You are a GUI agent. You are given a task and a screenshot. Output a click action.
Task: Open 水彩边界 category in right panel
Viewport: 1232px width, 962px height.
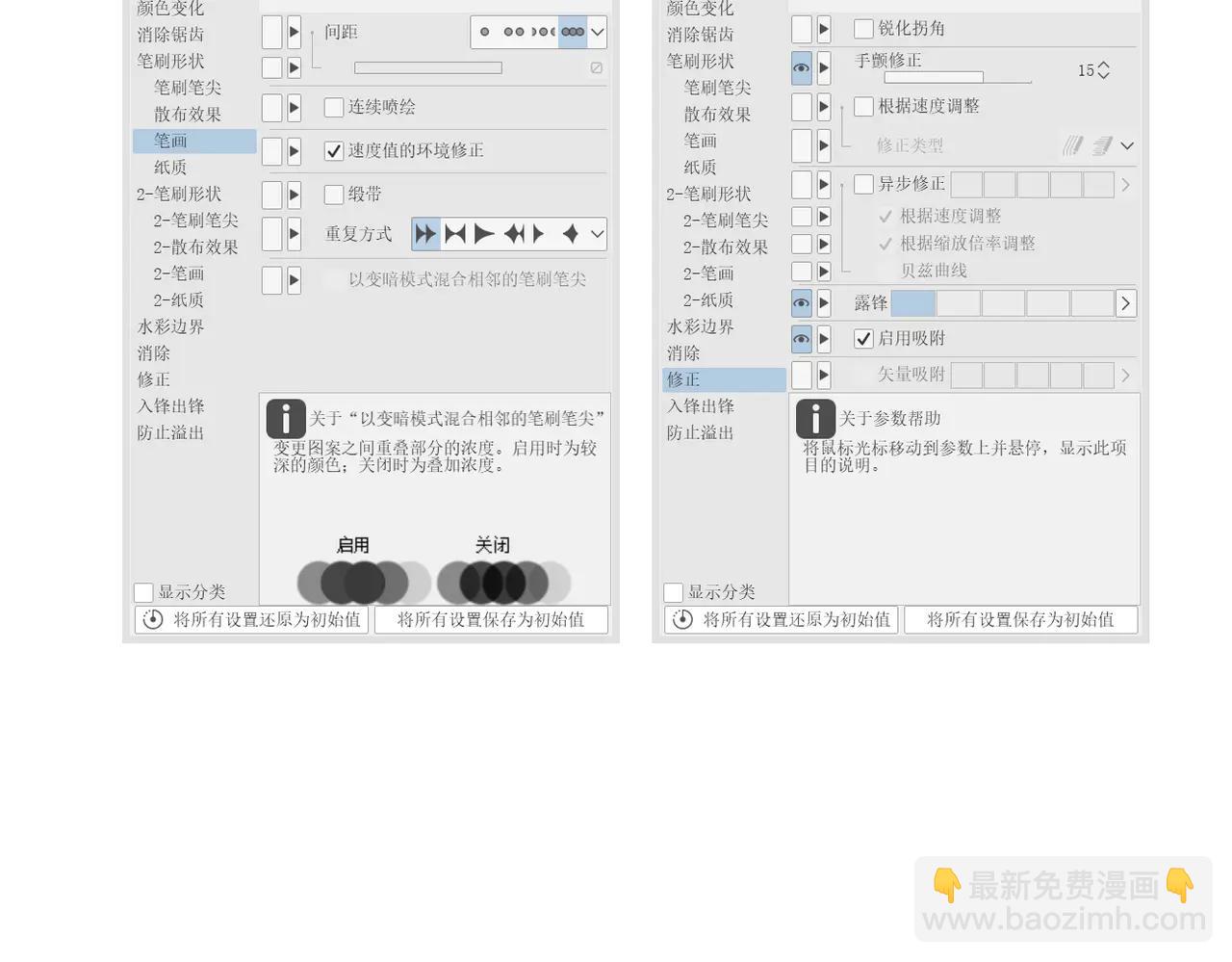point(701,326)
